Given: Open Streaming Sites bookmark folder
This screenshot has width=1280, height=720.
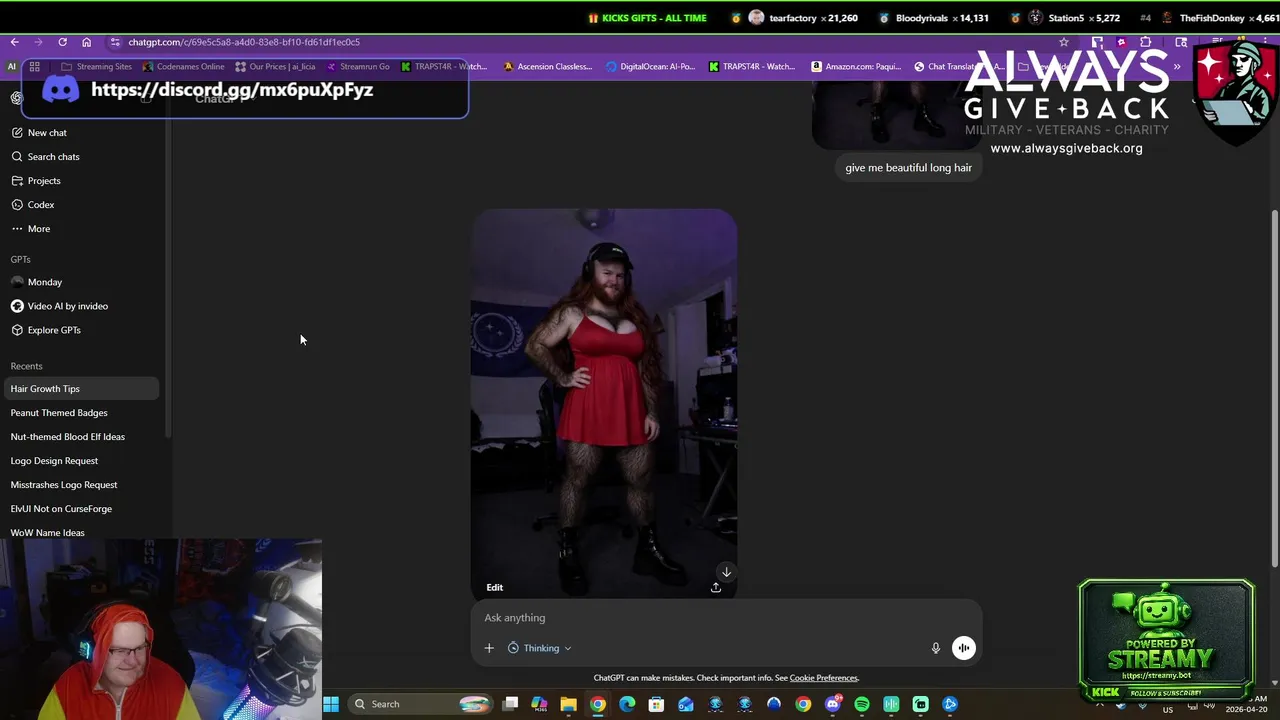Looking at the screenshot, I should click(96, 67).
